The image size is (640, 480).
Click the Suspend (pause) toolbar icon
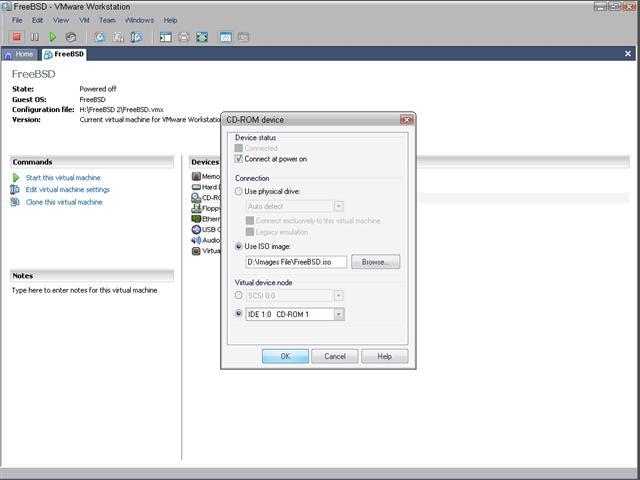click(35, 37)
